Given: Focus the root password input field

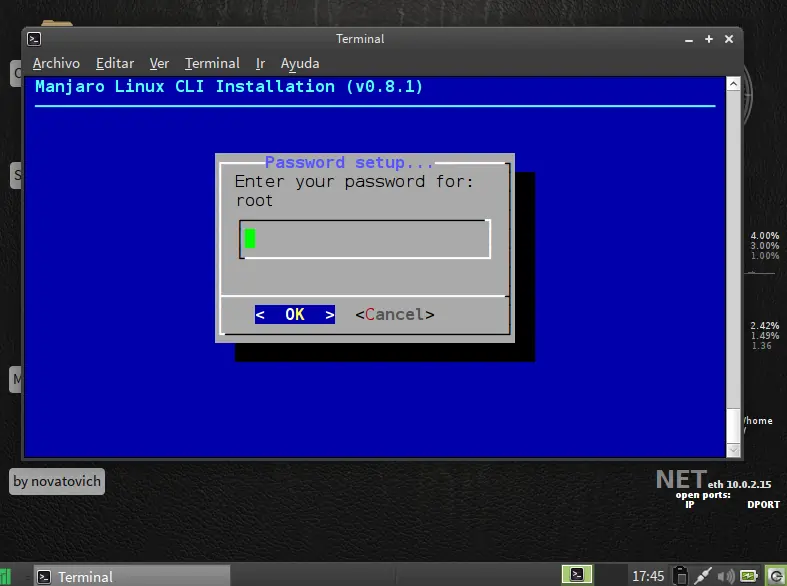Looking at the screenshot, I should [365, 239].
